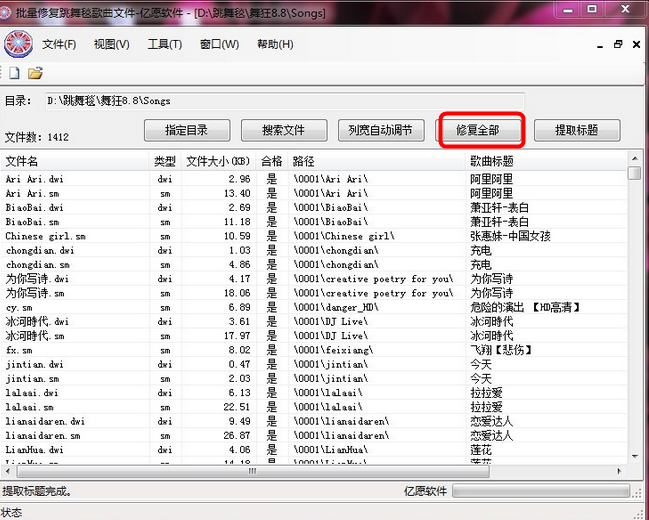
Task: Click path \0001\danger_HD\
Action: 336,307
